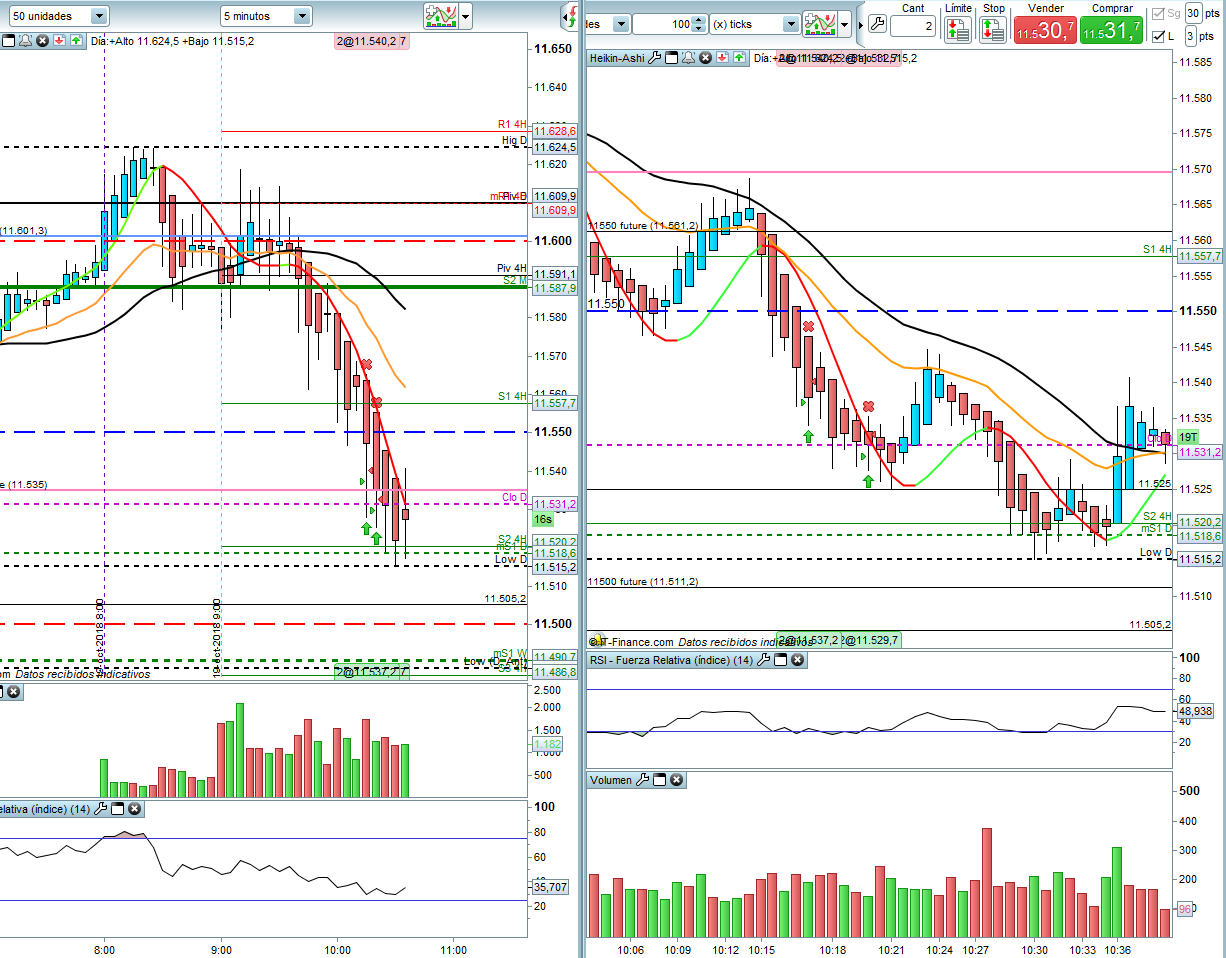Click the alert bell icon on left chart
Screen dimensions: 1226x958
point(25,41)
